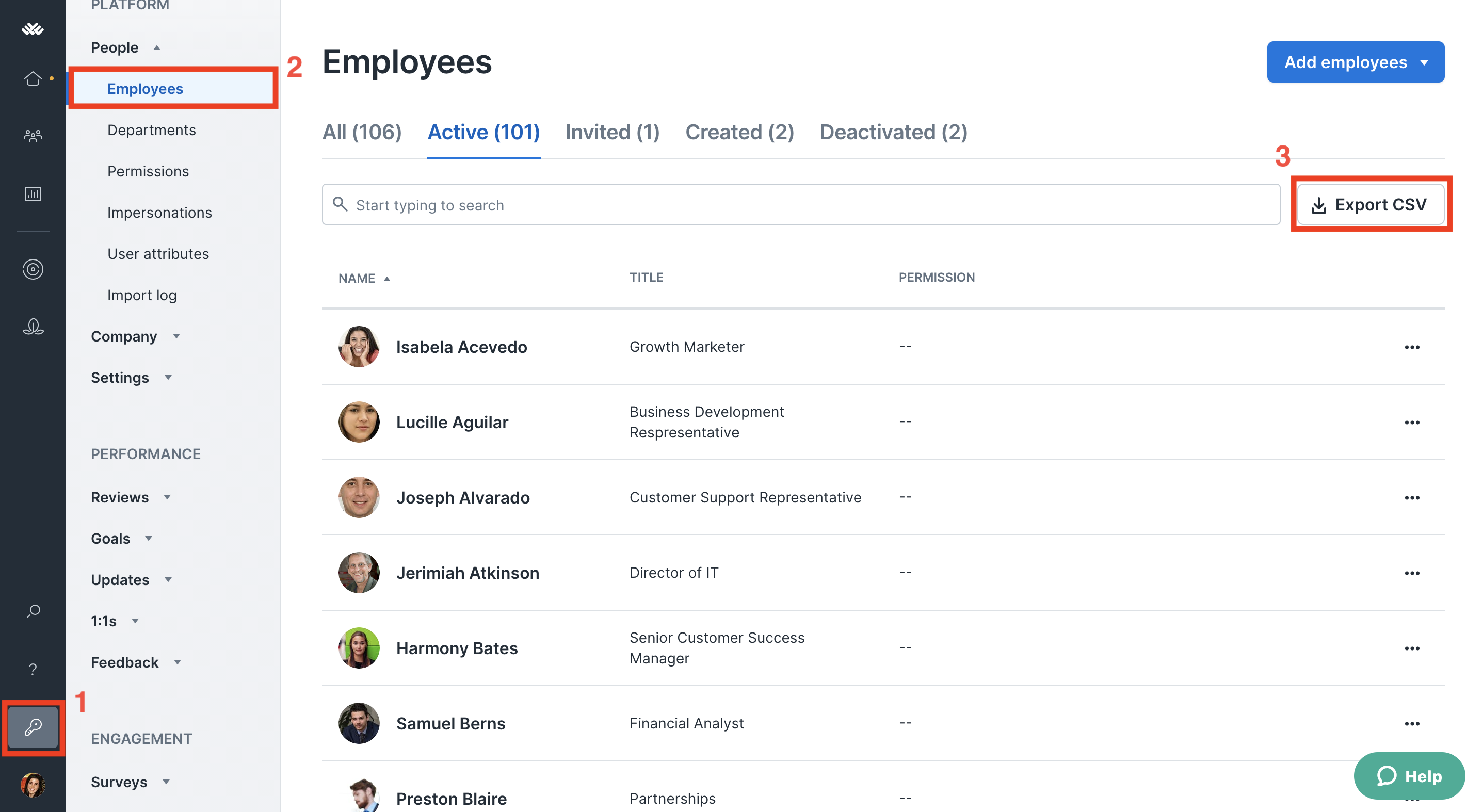Open the Goals target icon in sidebar
Viewport: 1483px width, 812px height.
pyautogui.click(x=33, y=269)
